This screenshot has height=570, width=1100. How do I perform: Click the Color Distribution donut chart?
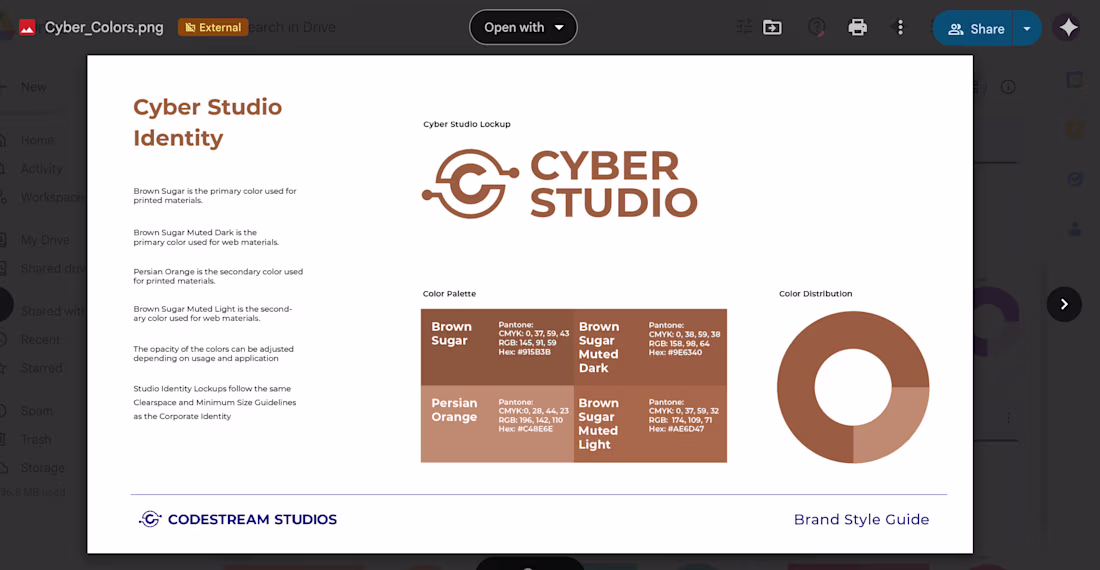tap(853, 387)
